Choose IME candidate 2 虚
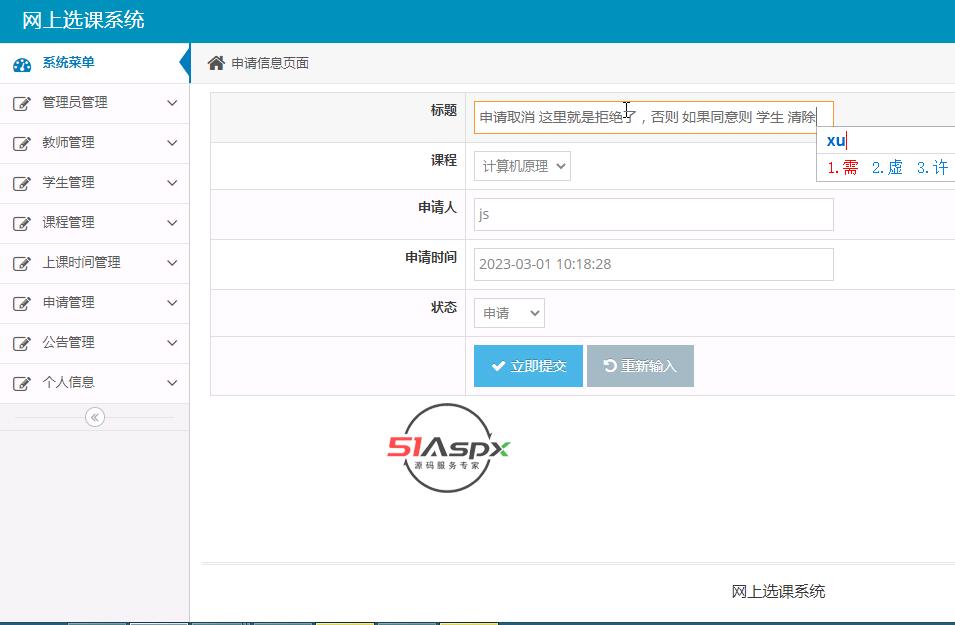955x625 pixels. (887, 168)
